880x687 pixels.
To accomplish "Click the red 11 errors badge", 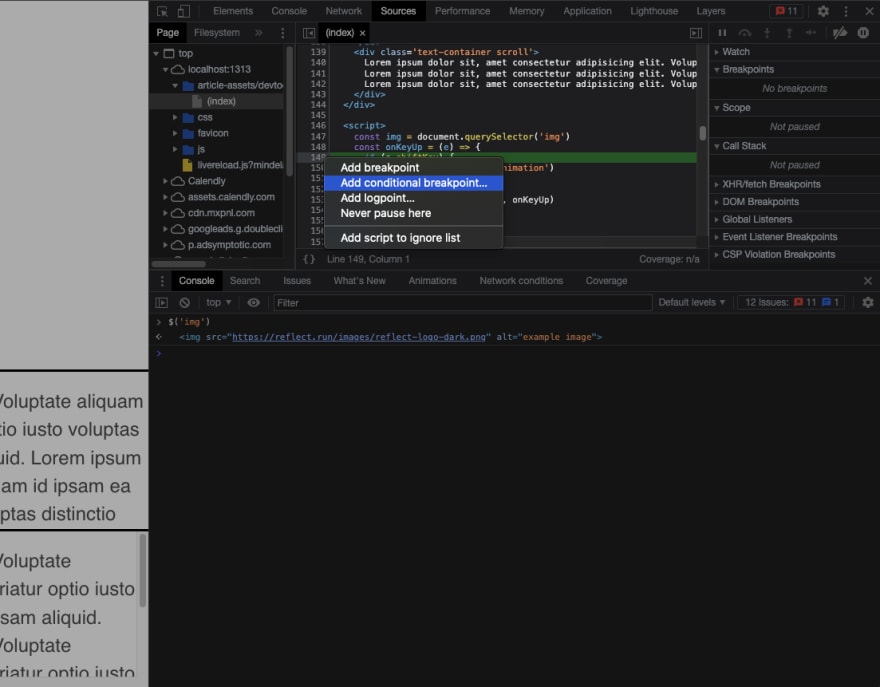I will click(x=786, y=11).
